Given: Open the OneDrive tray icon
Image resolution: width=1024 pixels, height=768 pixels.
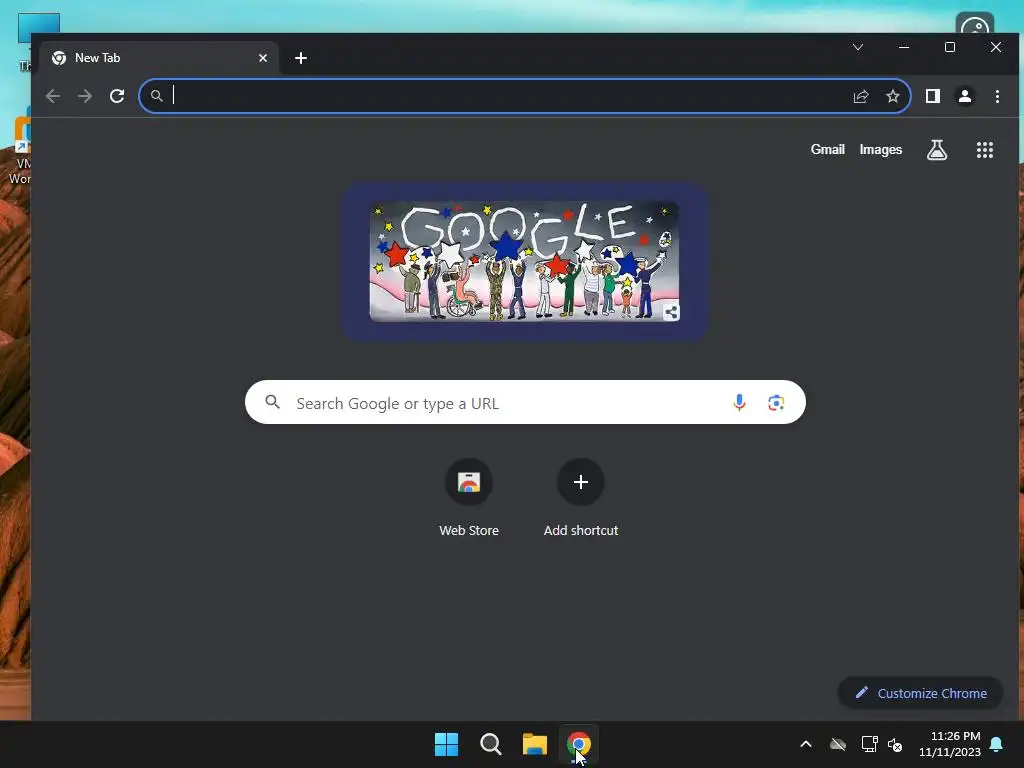Looking at the screenshot, I should tap(838, 744).
